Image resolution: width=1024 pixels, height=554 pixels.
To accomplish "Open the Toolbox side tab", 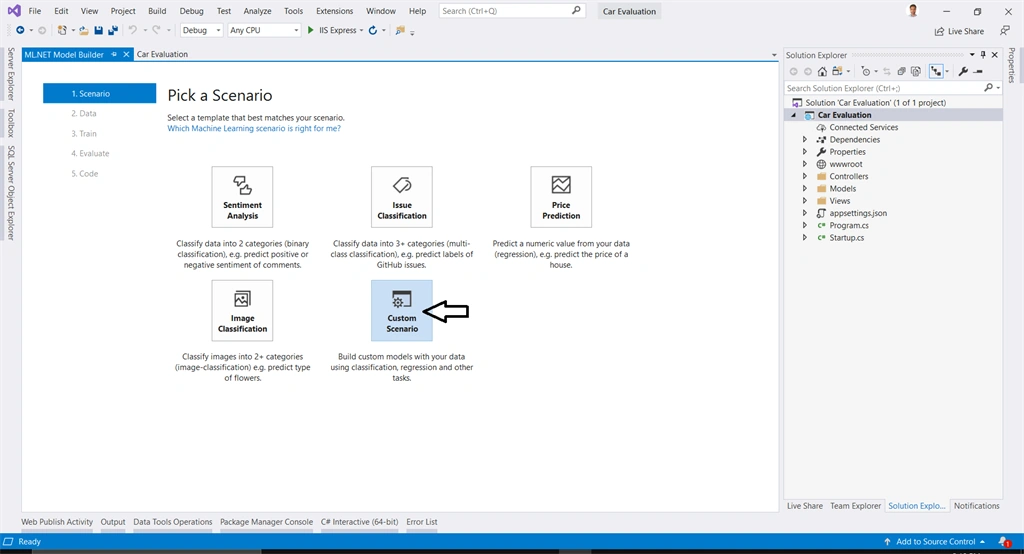I will (11, 123).
